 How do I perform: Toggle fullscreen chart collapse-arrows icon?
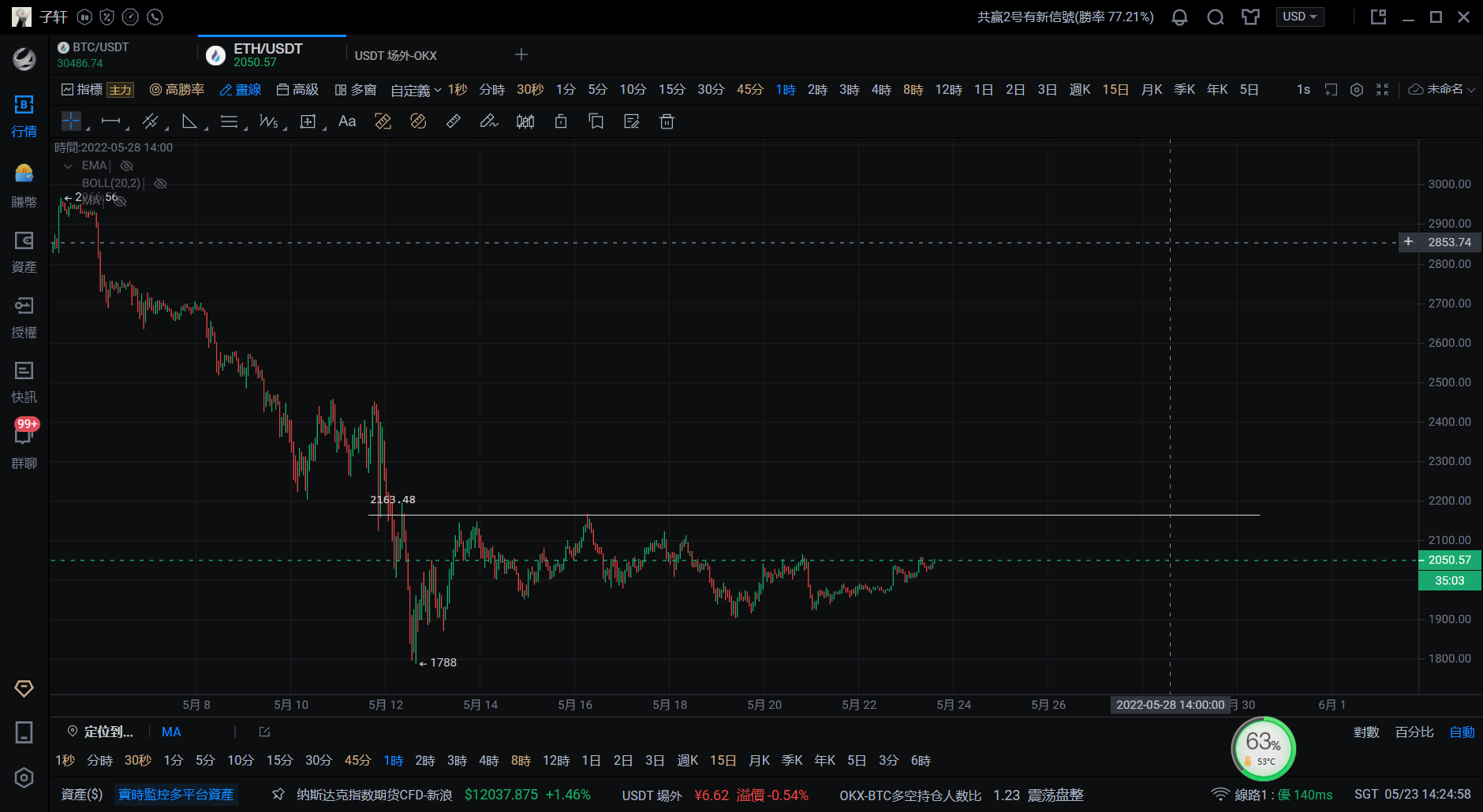pyautogui.click(x=1382, y=90)
